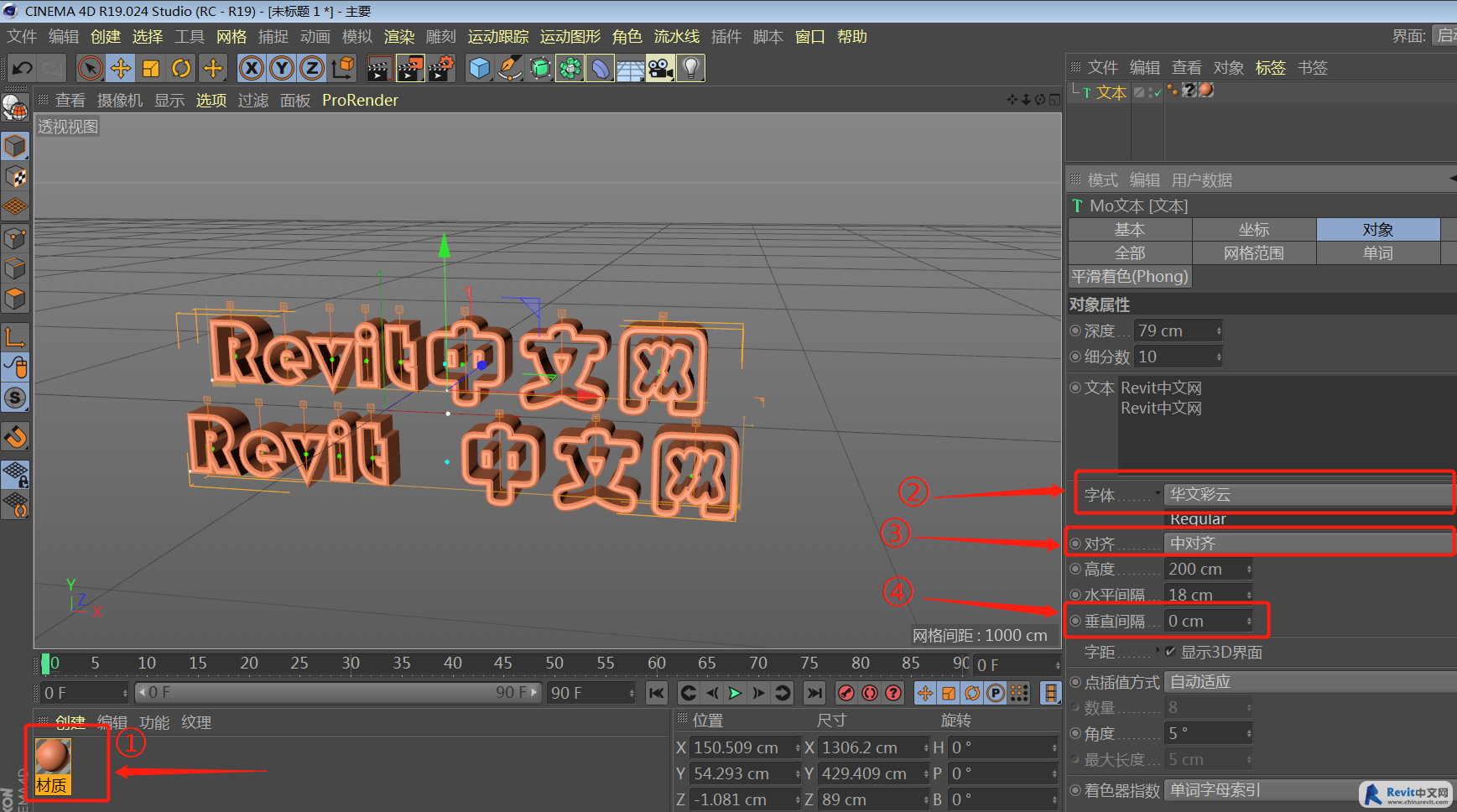This screenshot has height=812, width=1457.
Task: Open 用户数据 menu in attribute manager
Action: (x=1201, y=180)
